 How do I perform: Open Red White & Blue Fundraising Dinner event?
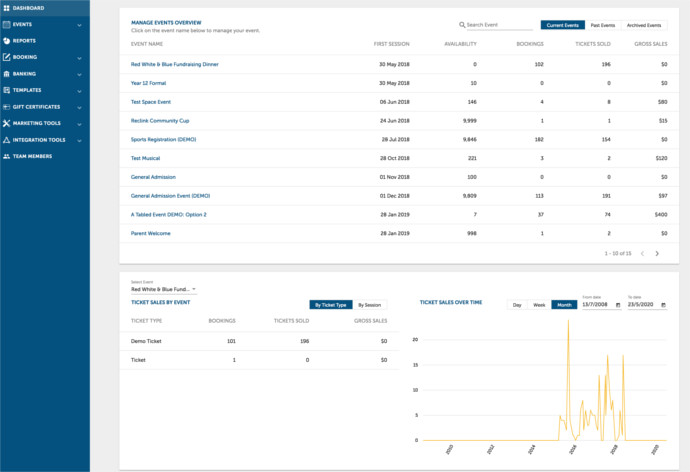175,64
